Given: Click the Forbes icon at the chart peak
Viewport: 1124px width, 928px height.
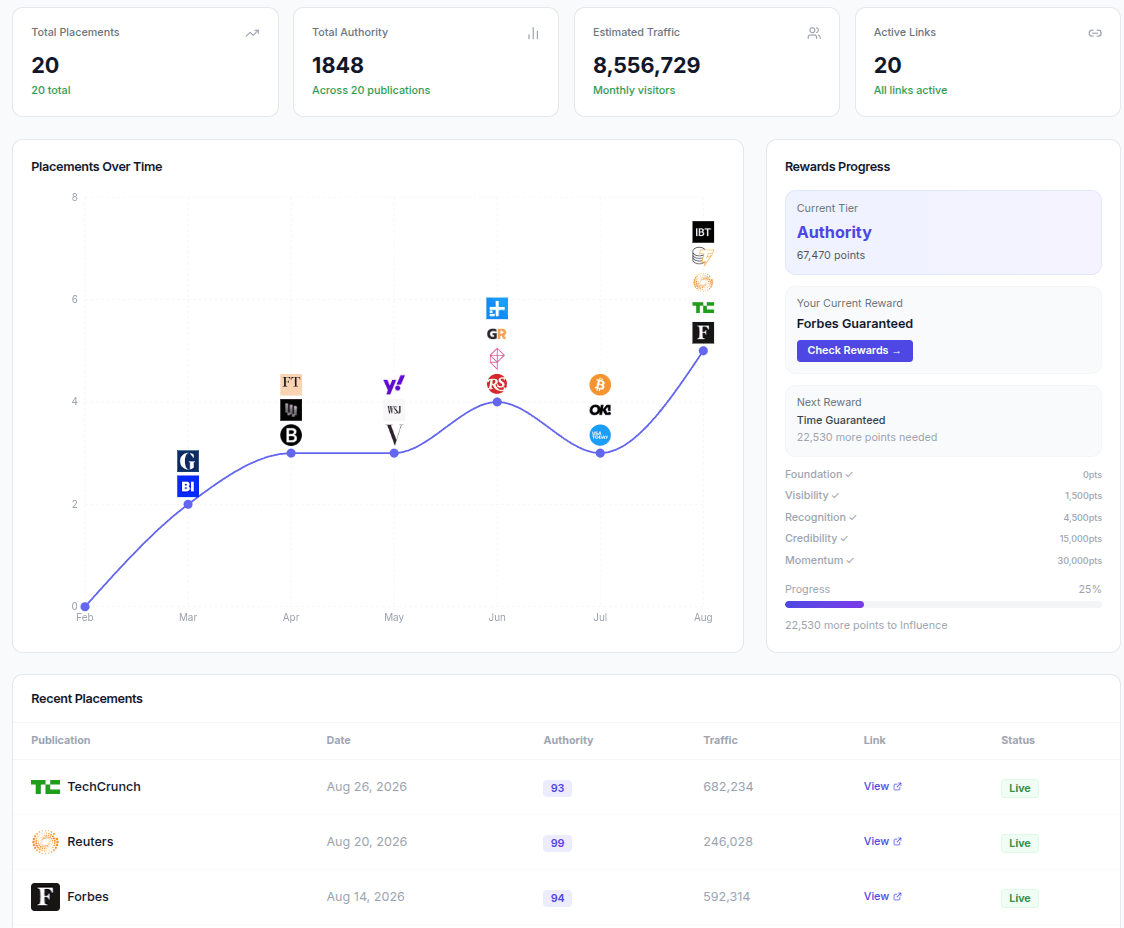Looking at the screenshot, I should click(703, 332).
